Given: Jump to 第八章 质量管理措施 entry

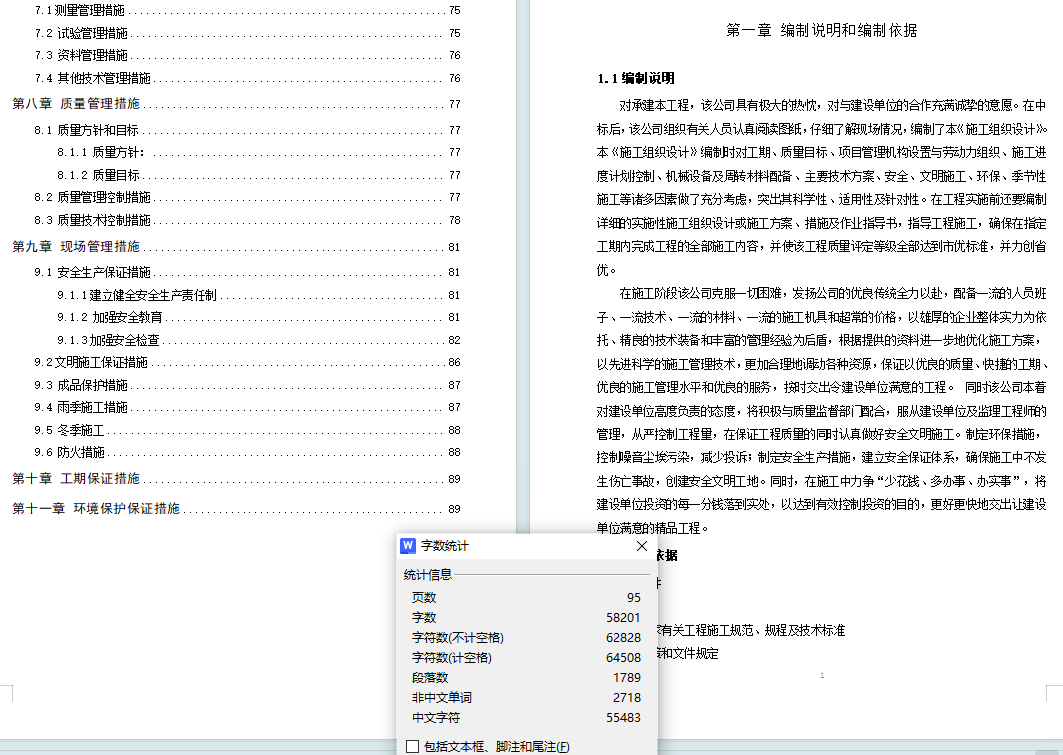Looking at the screenshot, I should [76, 104].
